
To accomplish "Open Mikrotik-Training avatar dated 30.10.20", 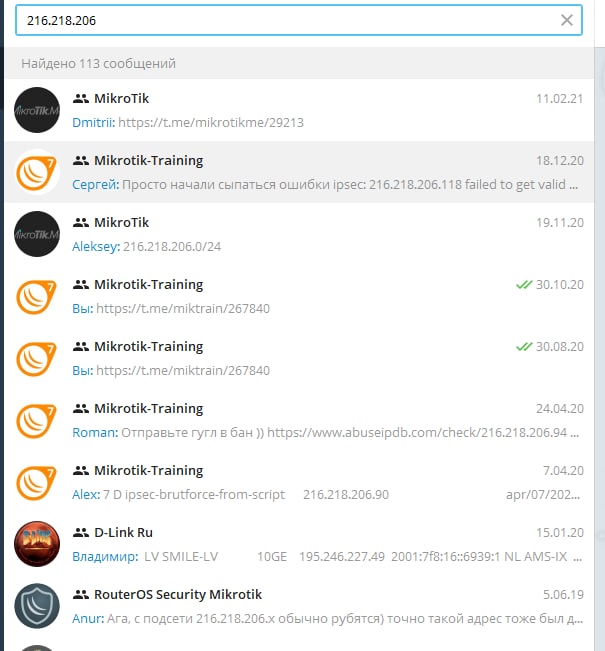I will 37,296.
